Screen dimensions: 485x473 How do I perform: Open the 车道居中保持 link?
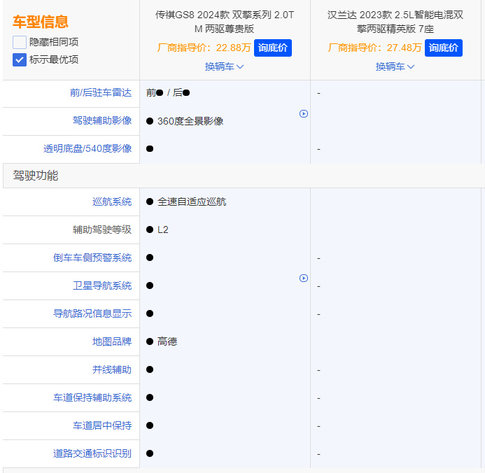tap(102, 426)
